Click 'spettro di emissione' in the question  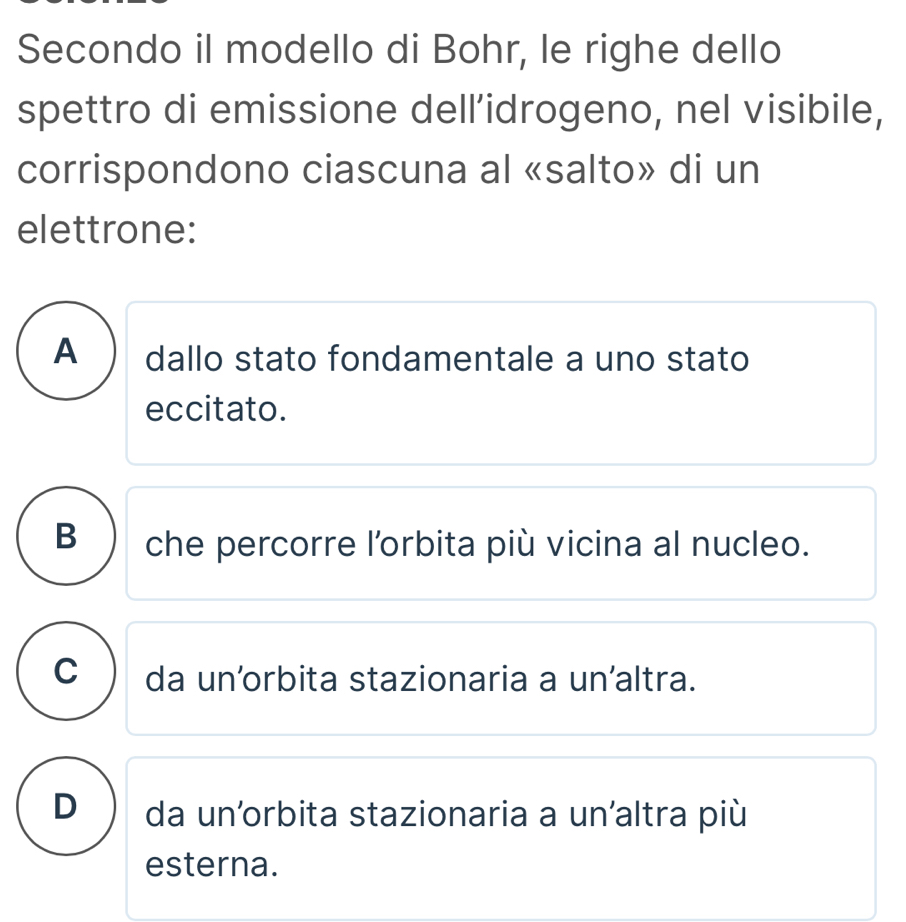coord(206,108)
